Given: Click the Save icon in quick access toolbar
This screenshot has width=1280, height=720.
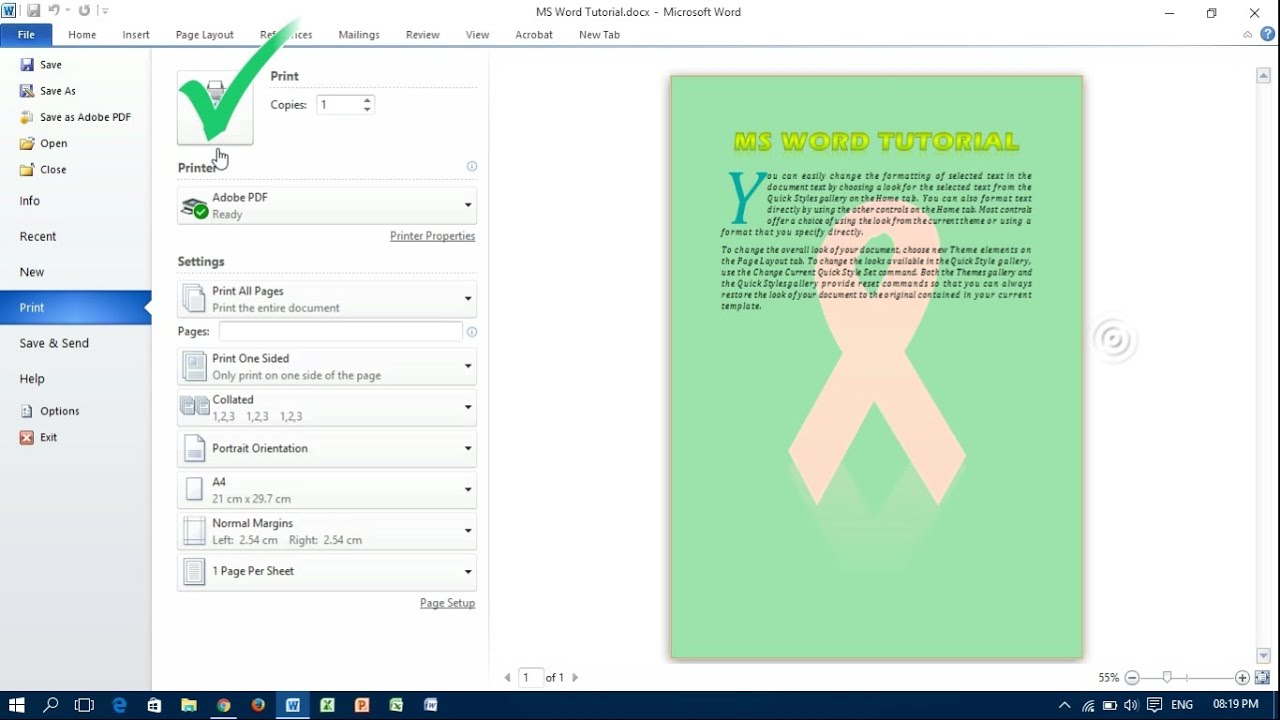Looking at the screenshot, I should pos(34,11).
